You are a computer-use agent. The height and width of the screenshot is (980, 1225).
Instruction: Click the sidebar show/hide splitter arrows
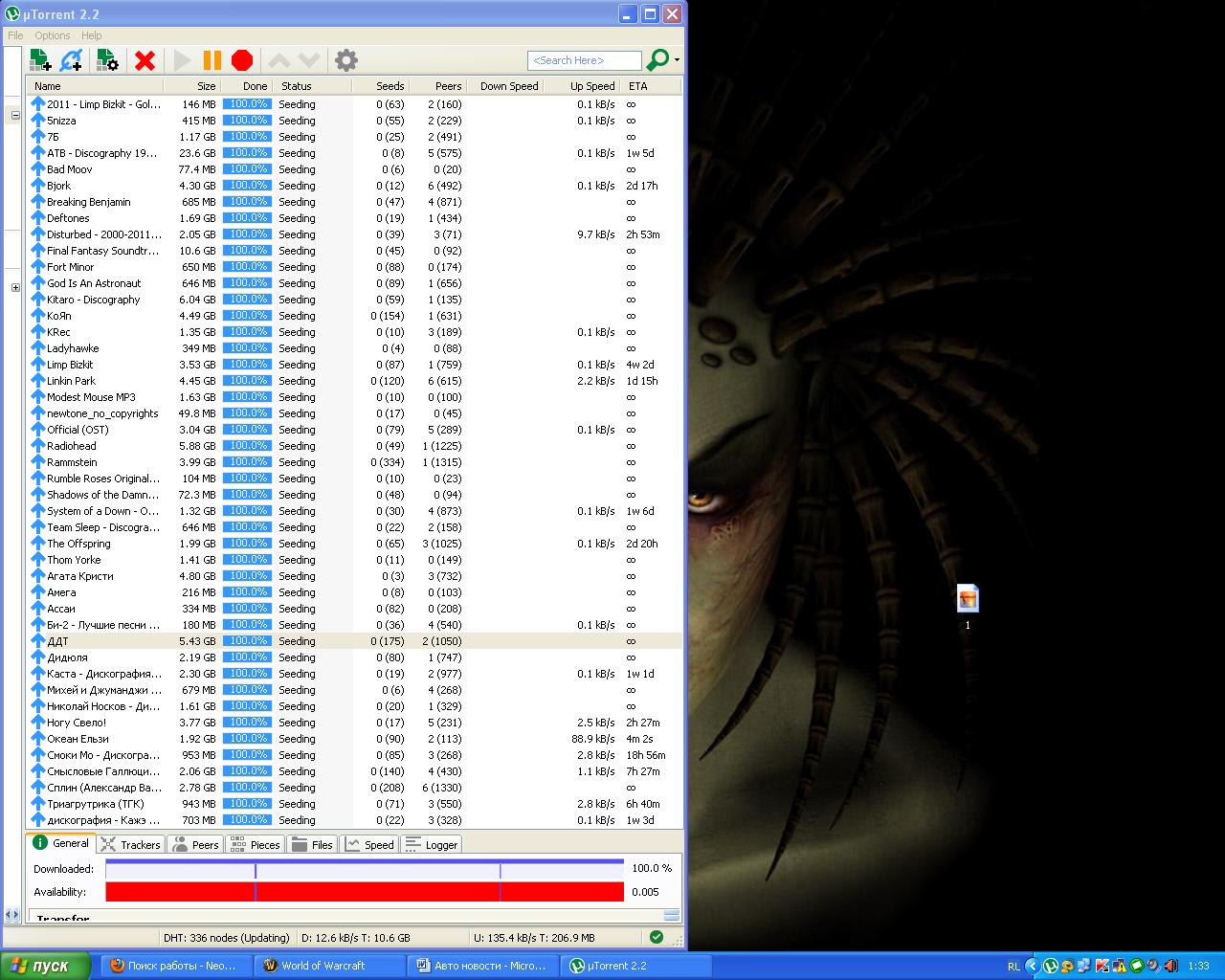(x=12, y=916)
